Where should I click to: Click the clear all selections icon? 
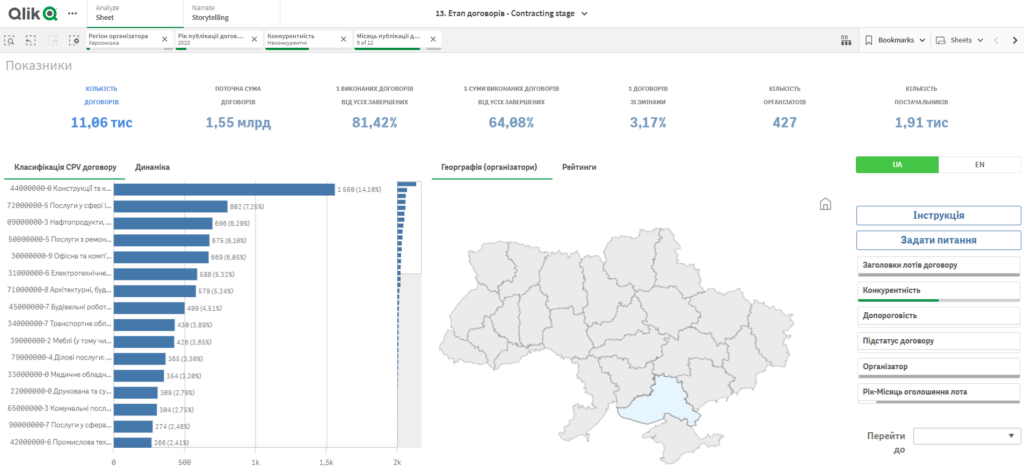[75, 40]
